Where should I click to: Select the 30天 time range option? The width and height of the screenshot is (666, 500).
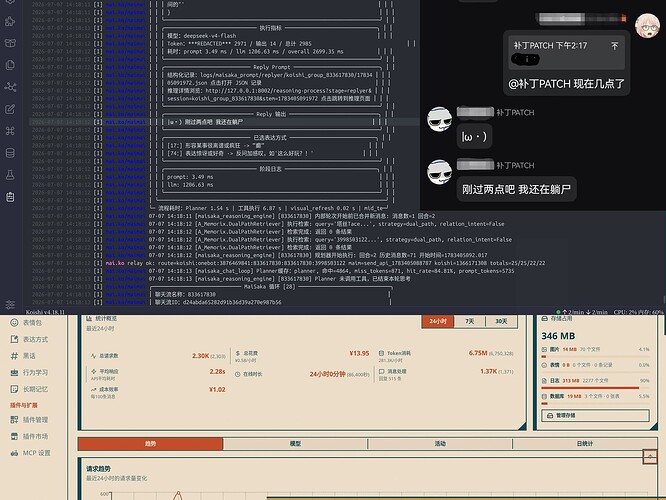point(501,321)
